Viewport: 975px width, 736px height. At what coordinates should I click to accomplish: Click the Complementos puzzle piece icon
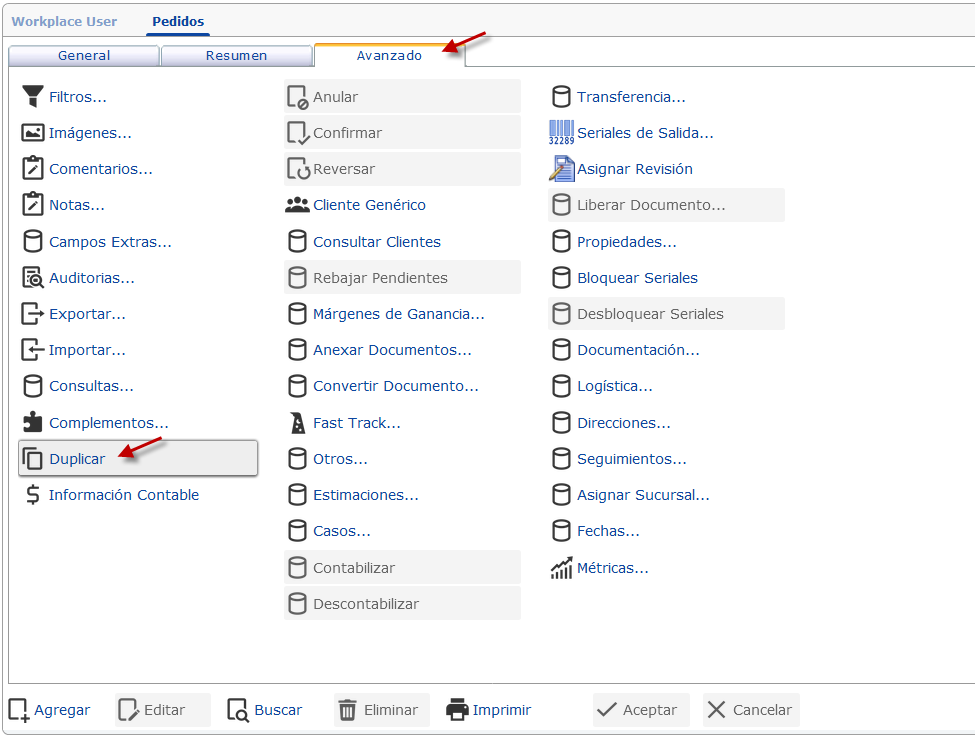[x=32, y=422]
